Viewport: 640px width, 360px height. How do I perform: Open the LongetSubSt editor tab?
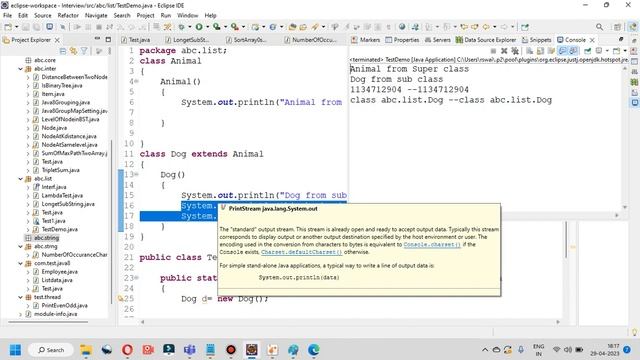click(x=187, y=40)
